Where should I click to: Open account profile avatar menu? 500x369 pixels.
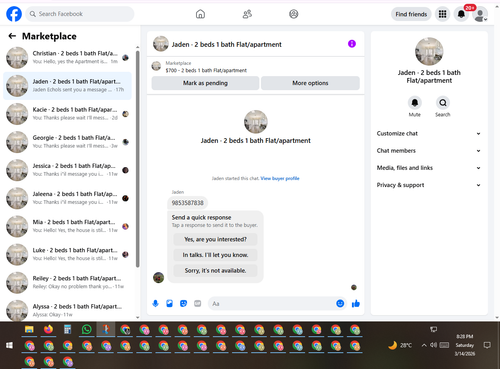tap(480, 15)
